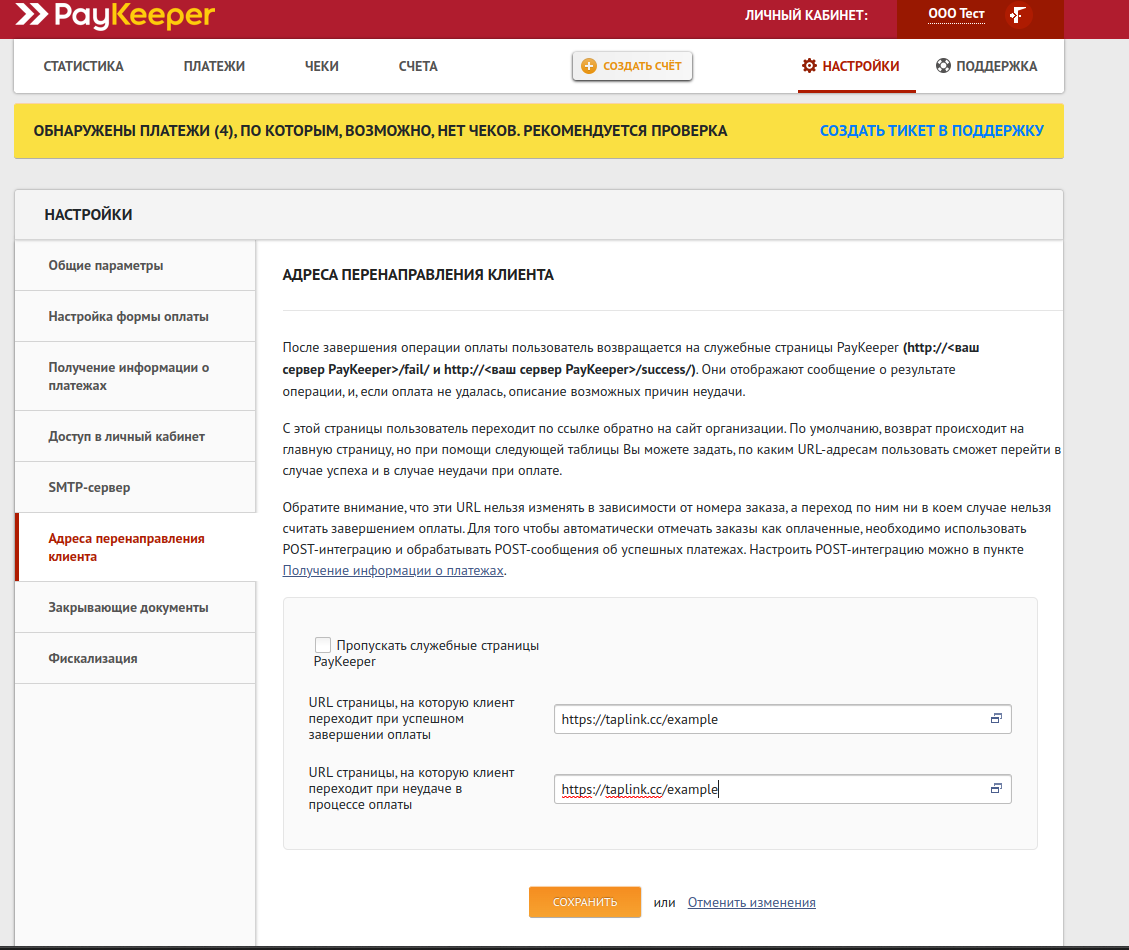Viewport: 1129px width, 950px height.
Task: Select Закрывающие документы in sidebar
Action: [135, 607]
